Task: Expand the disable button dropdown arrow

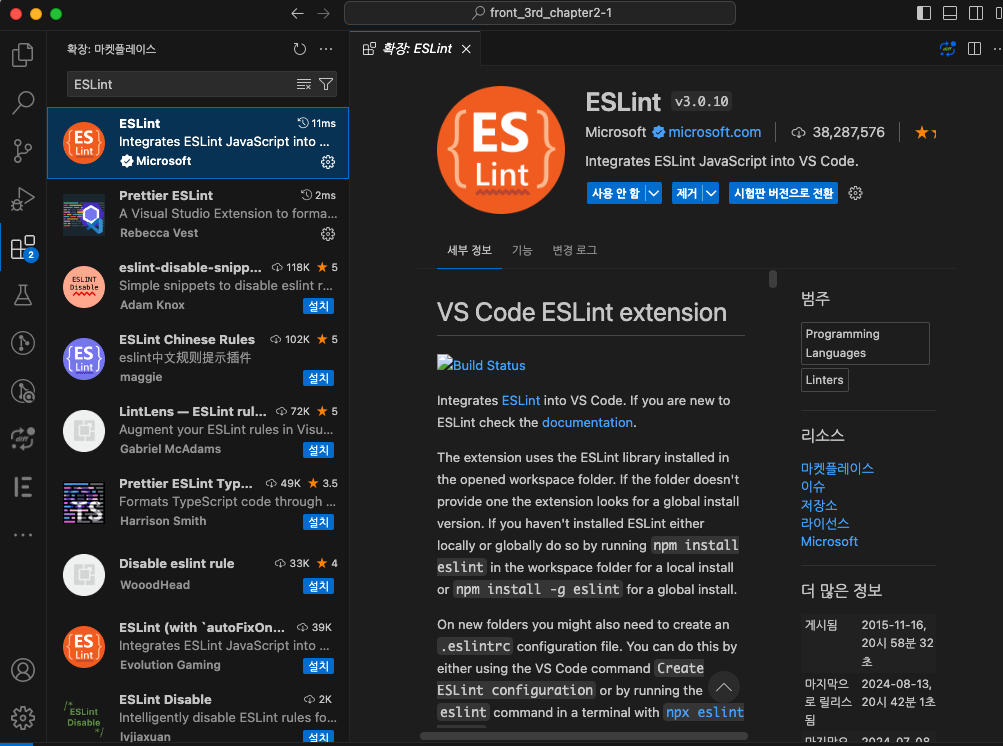Action: (653, 193)
